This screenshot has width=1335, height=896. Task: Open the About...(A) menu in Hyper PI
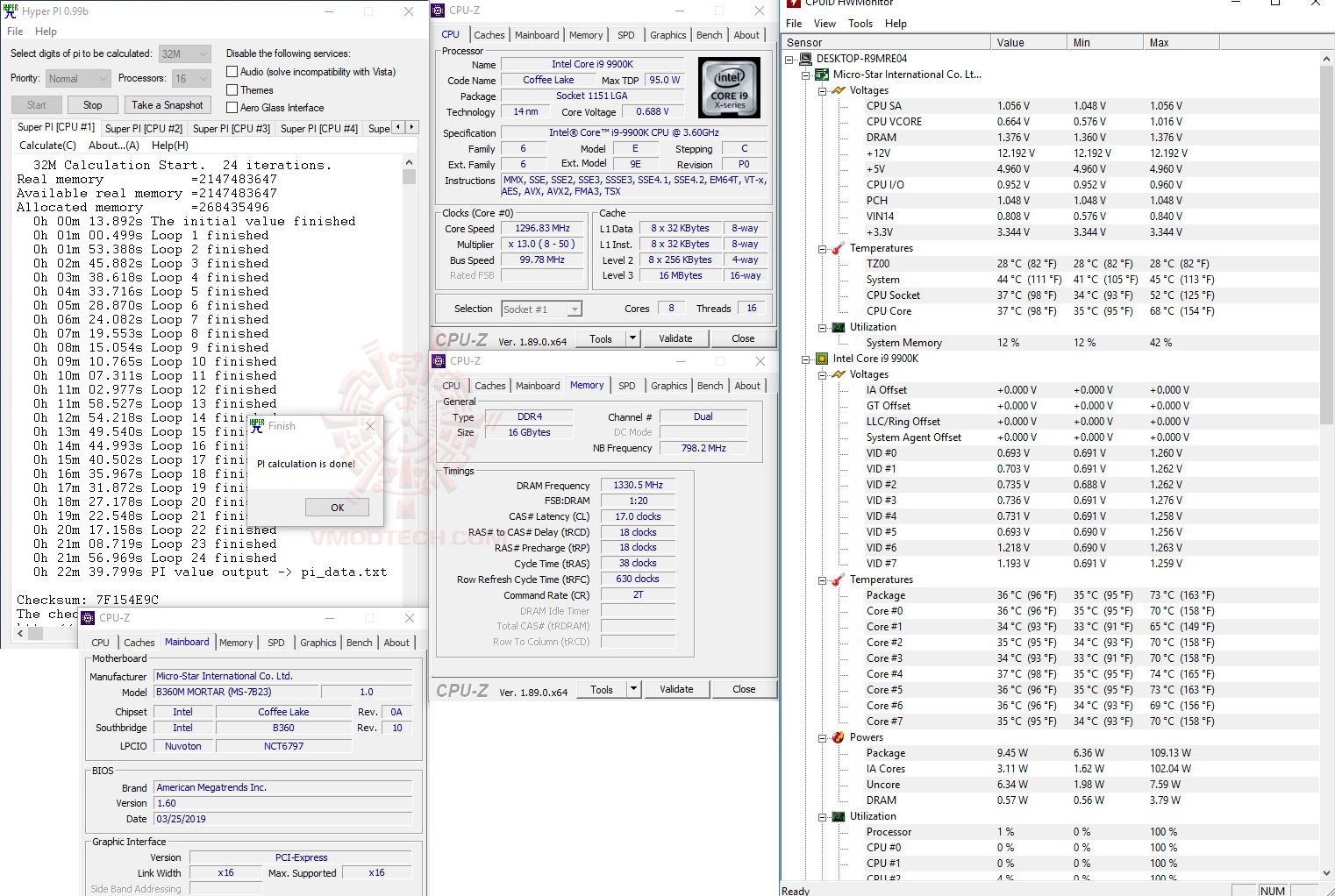[x=114, y=146]
